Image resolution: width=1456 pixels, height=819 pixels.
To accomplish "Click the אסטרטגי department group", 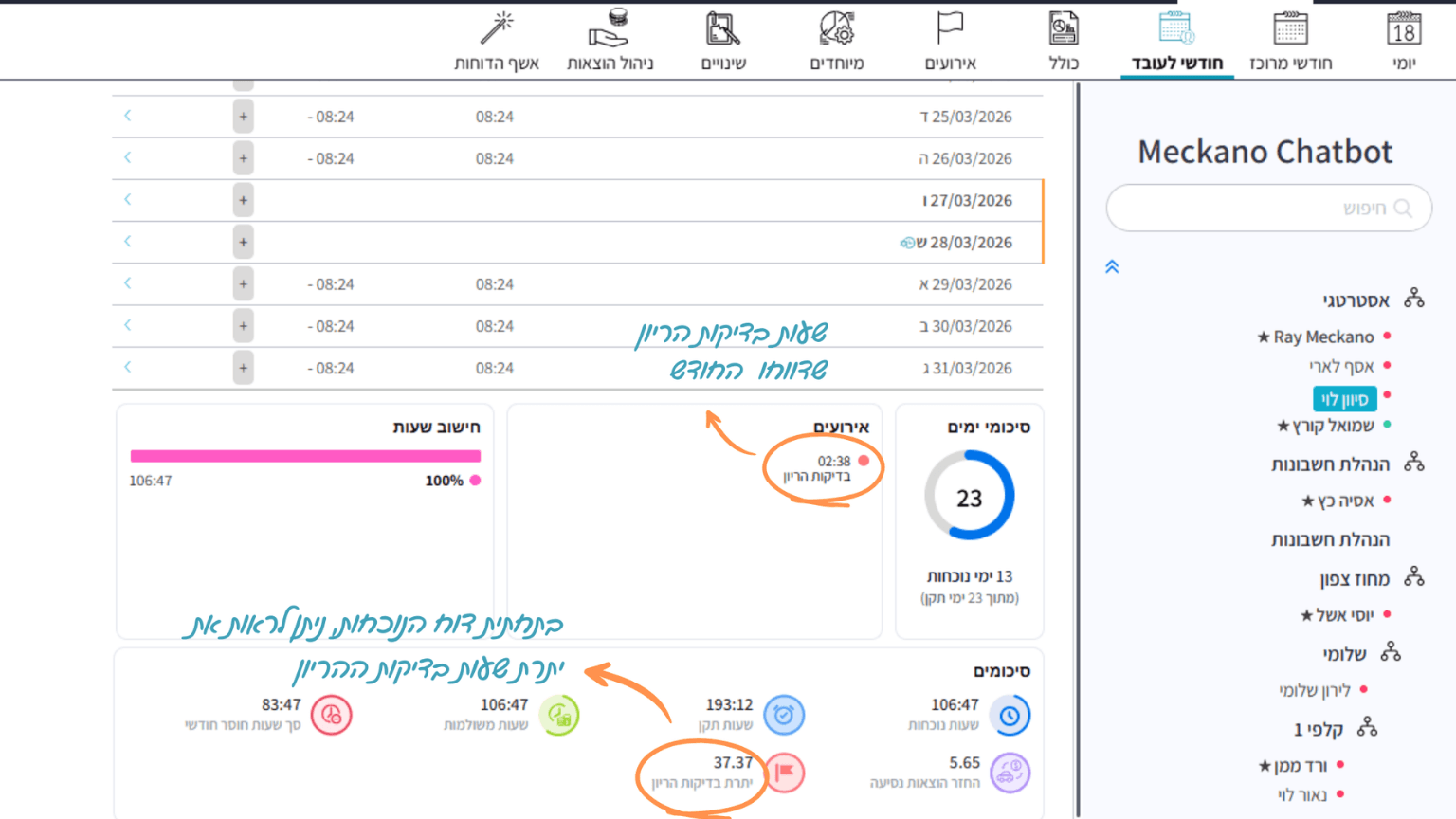I will [1356, 300].
